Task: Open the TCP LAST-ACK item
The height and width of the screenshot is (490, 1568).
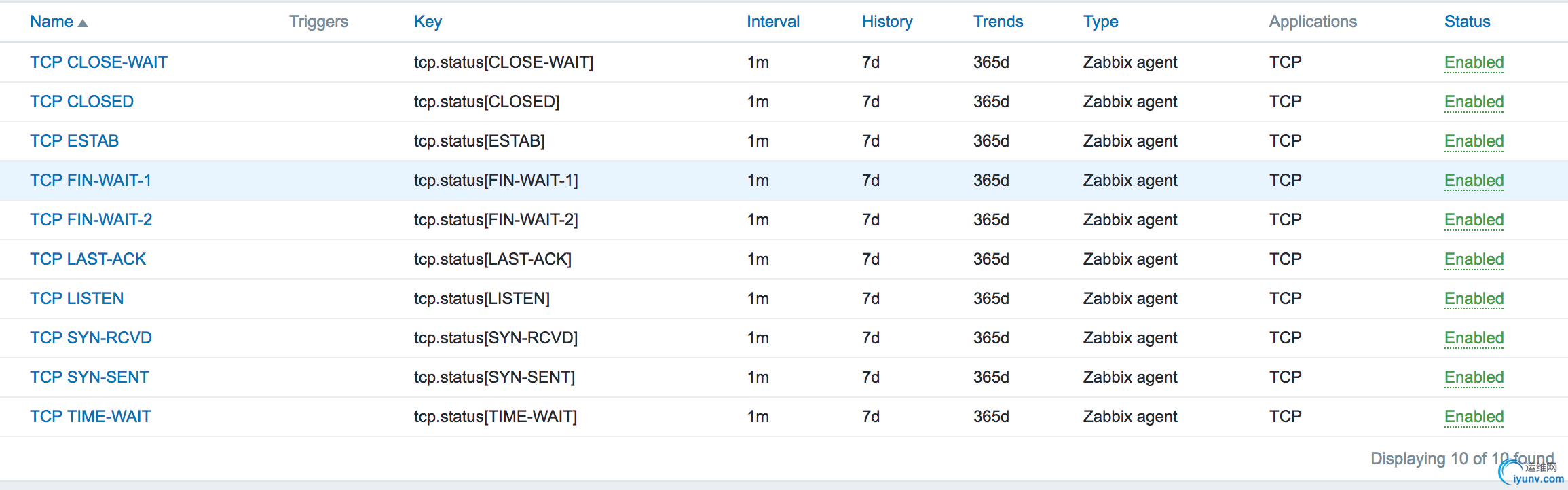Action: click(x=88, y=259)
